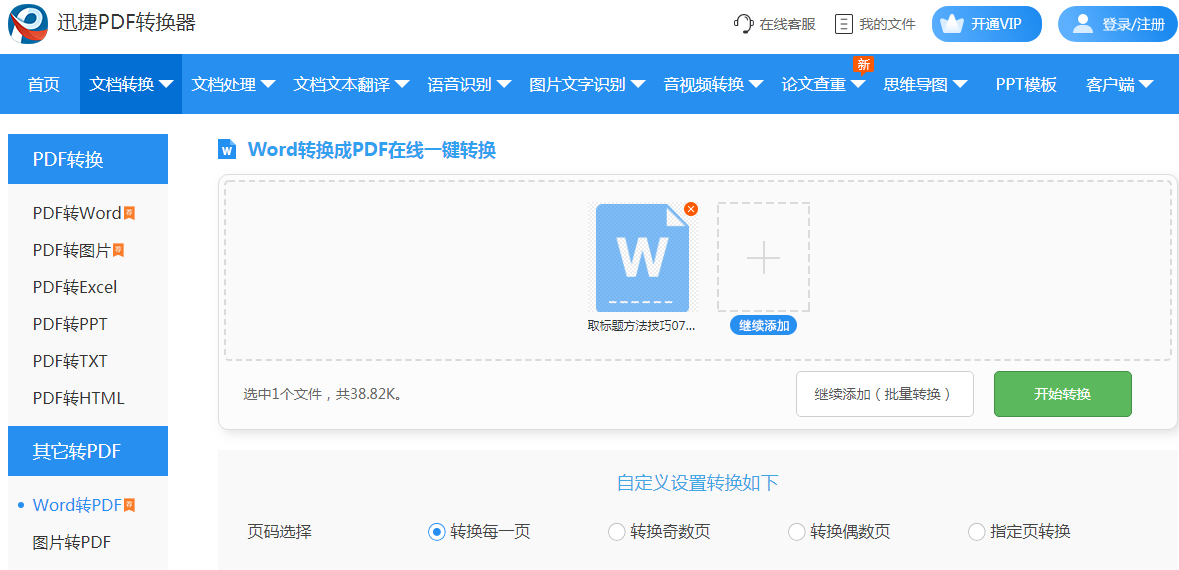Open the PPT模板 menu item
Image resolution: width=1179 pixels, height=570 pixels.
pos(1026,84)
